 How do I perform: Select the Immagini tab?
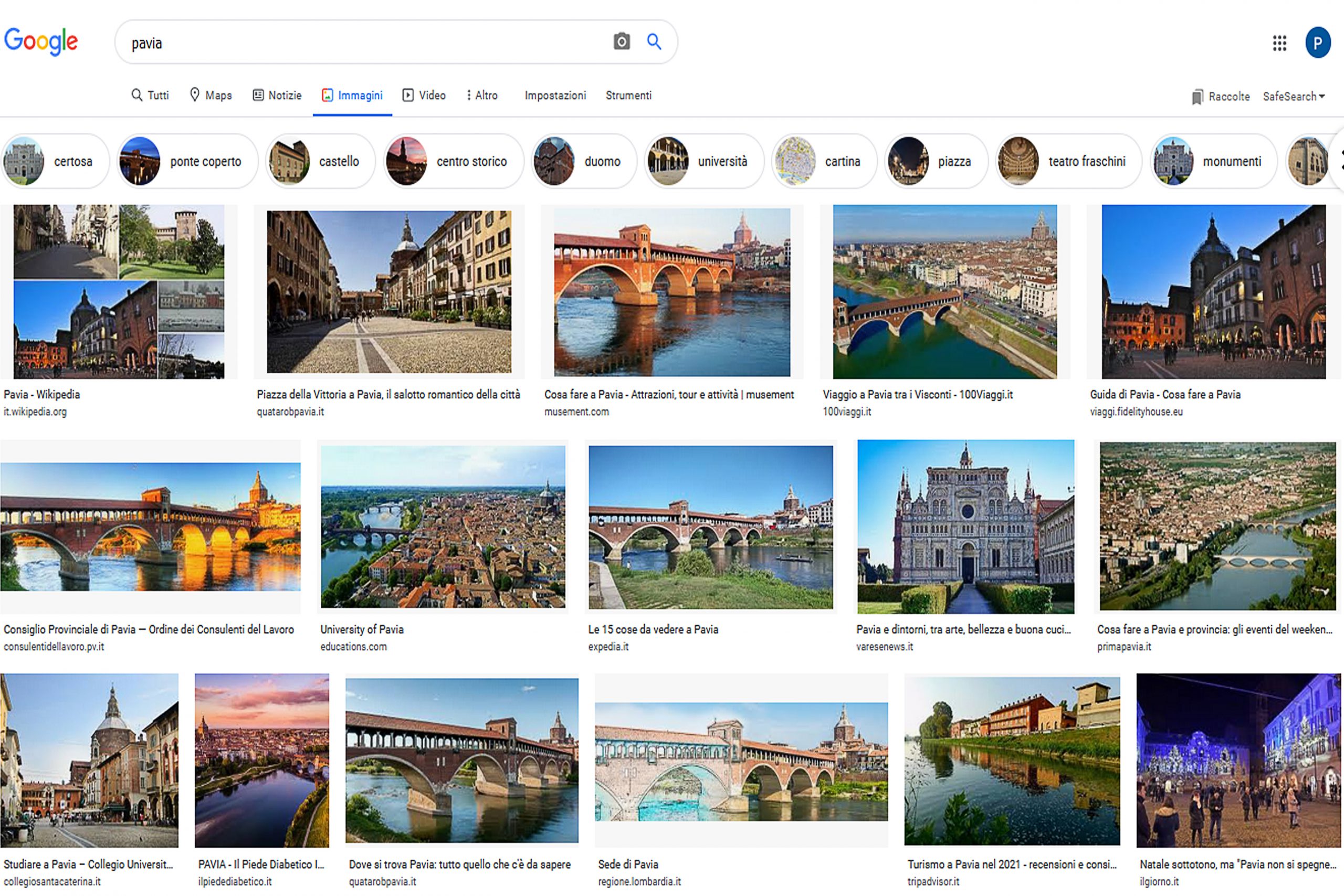pyautogui.click(x=352, y=96)
